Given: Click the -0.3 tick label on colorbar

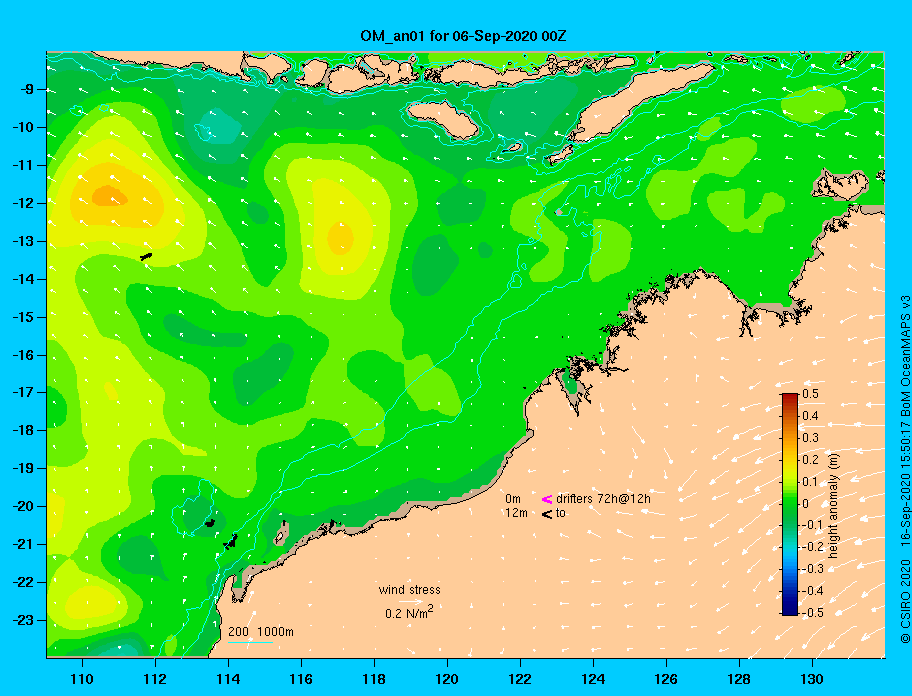Looking at the screenshot, I should [x=812, y=569].
